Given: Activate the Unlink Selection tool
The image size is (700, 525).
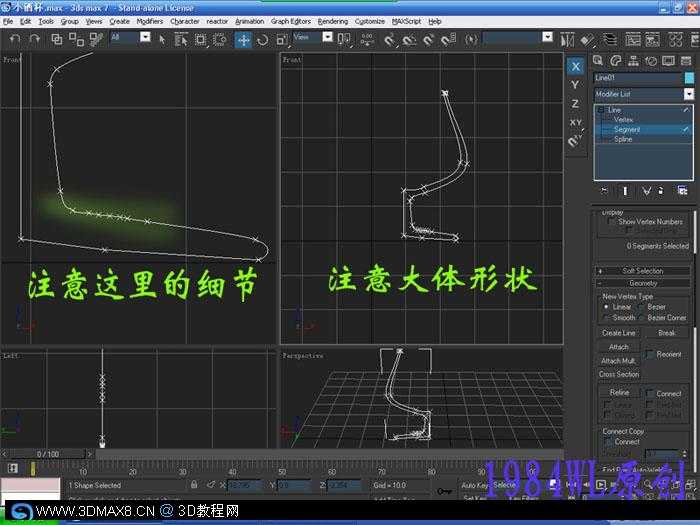Looking at the screenshot, I should (x=76, y=39).
